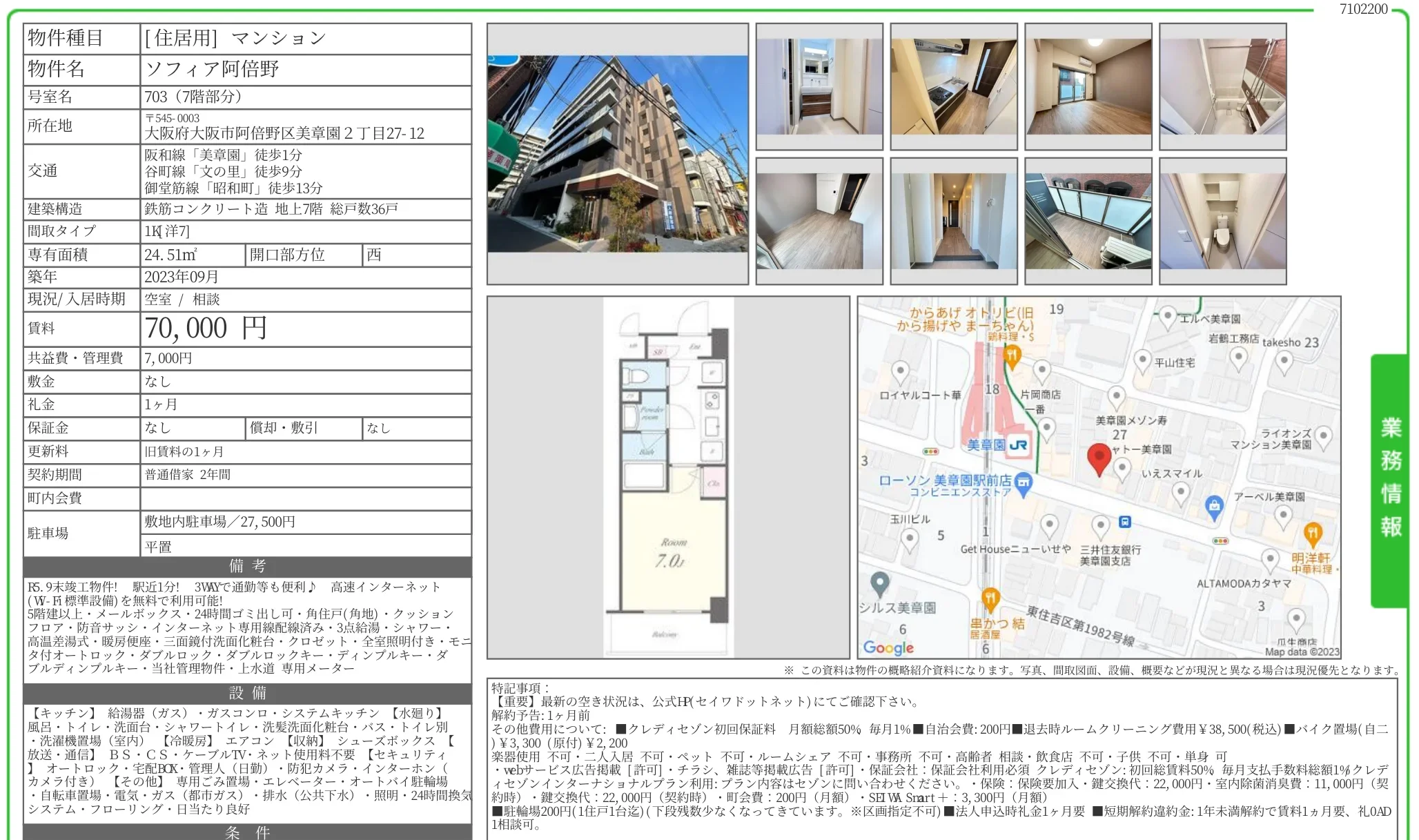Select the 玉川ビル map pin

(x=910, y=539)
